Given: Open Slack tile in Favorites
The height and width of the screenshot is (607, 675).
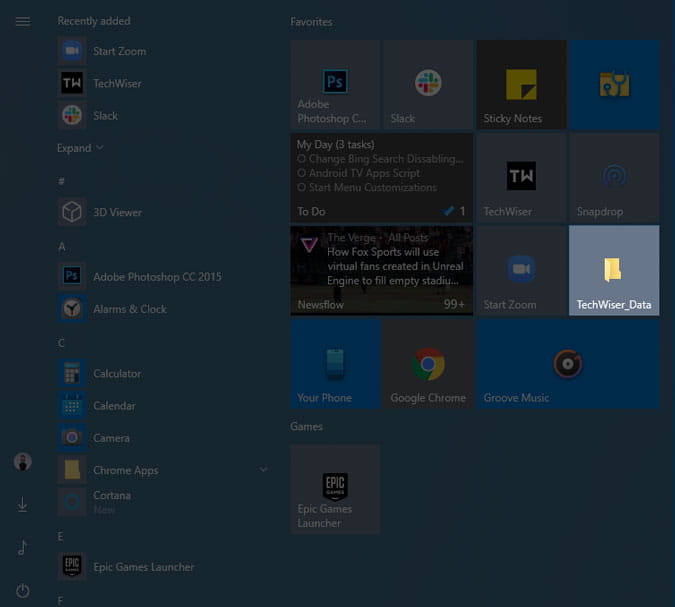Looking at the screenshot, I should [428, 85].
